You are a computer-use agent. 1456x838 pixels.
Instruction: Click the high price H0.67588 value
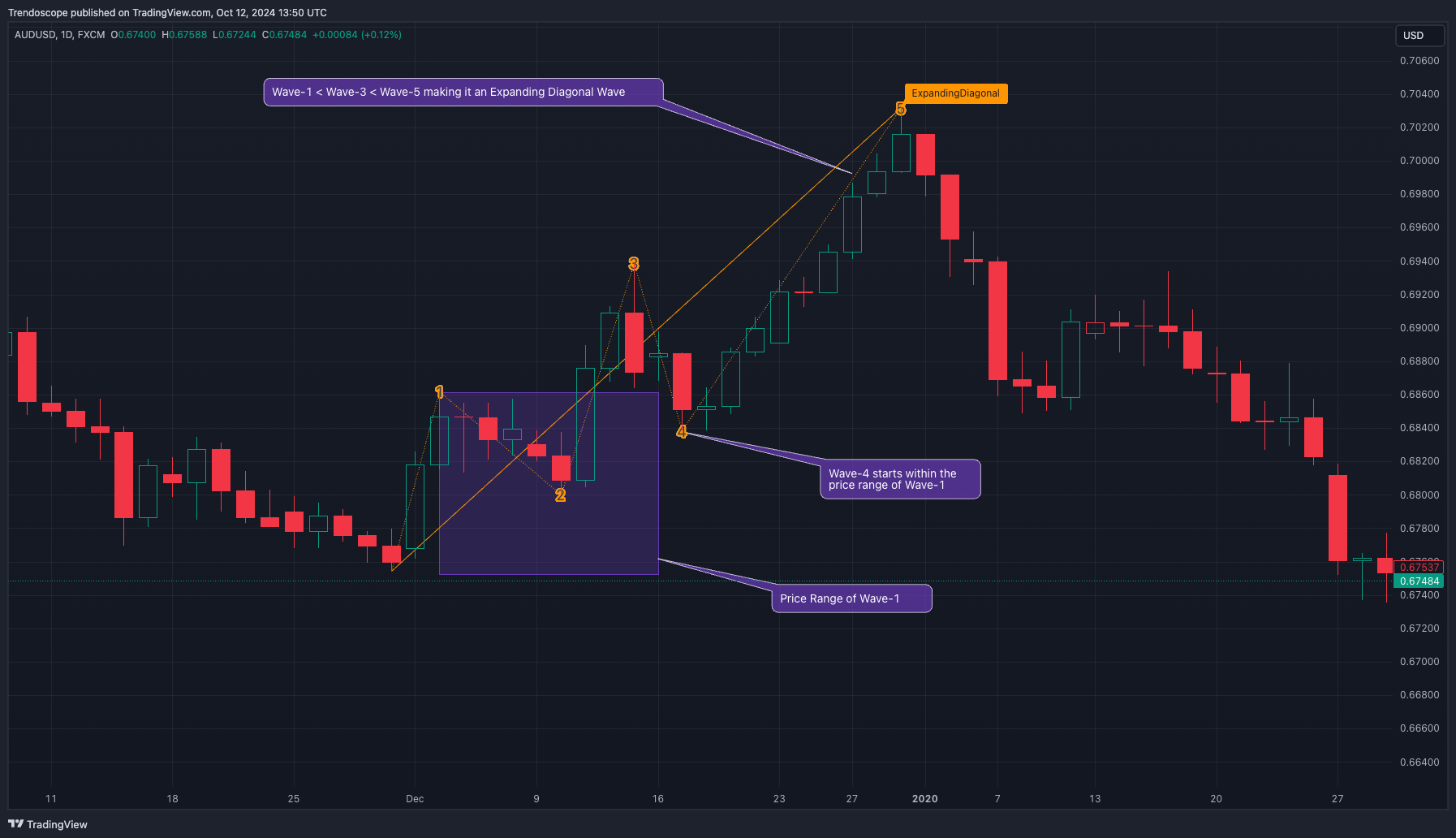184,35
